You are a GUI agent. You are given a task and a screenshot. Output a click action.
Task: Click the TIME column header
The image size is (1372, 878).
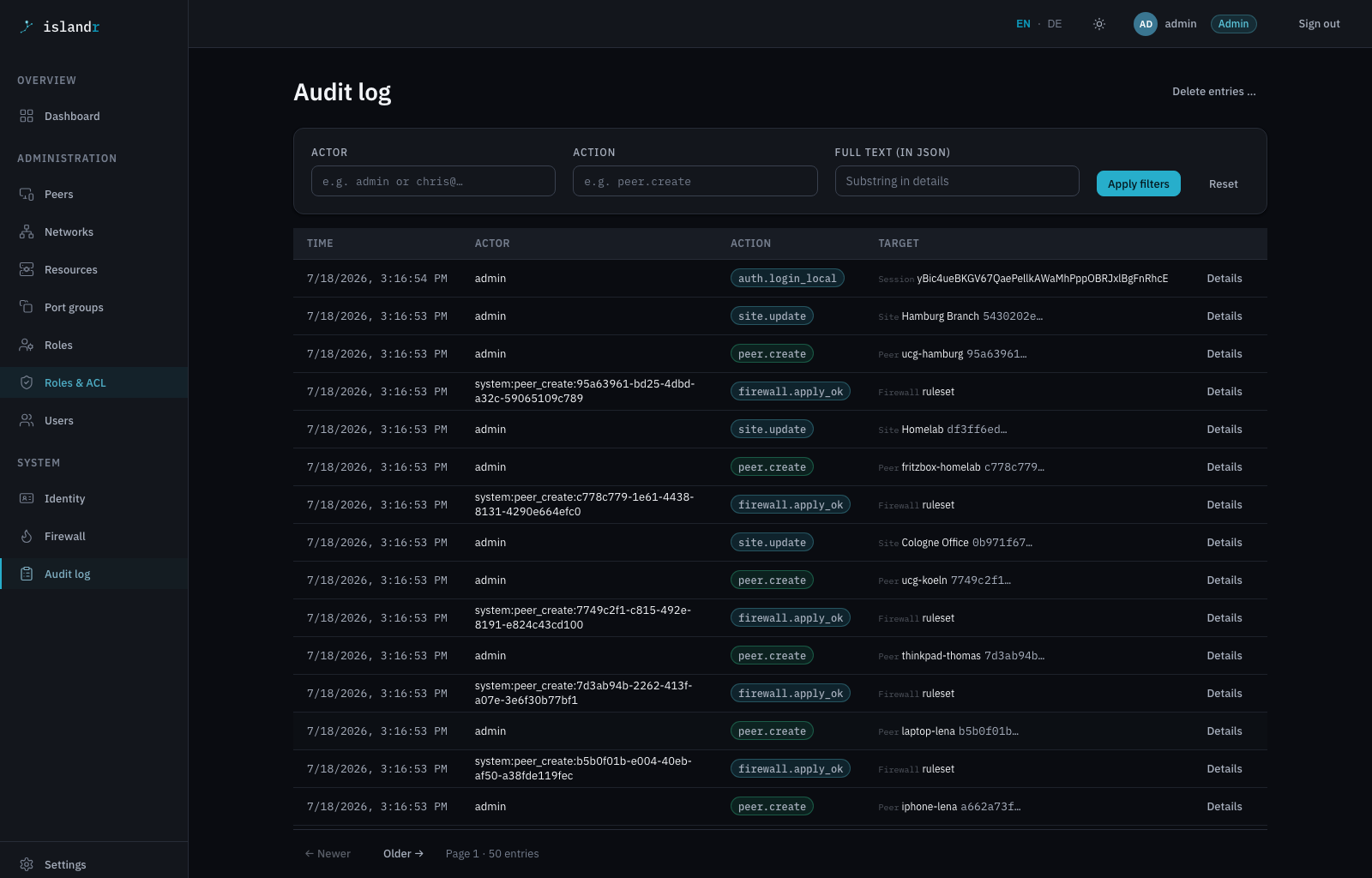click(320, 244)
